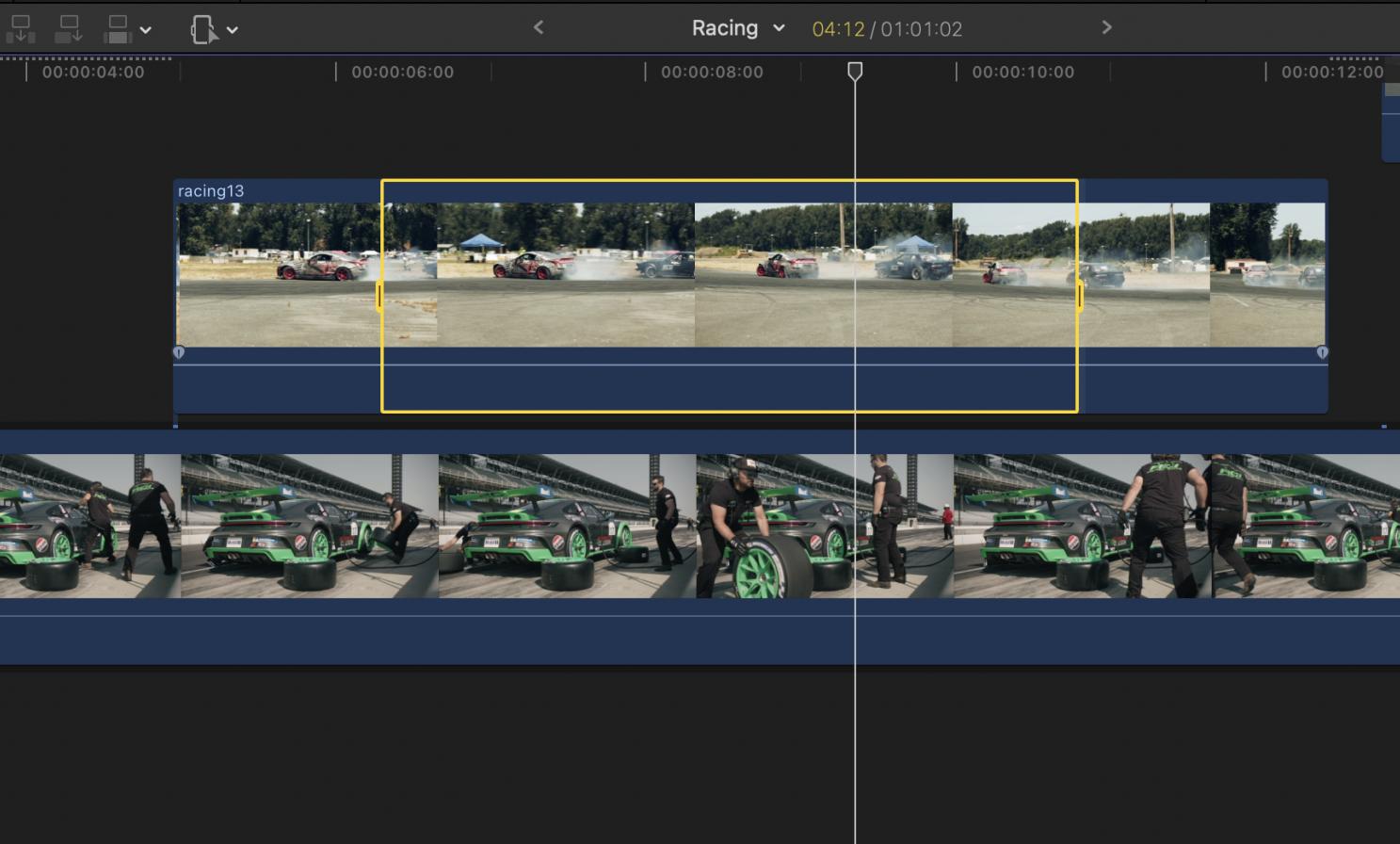This screenshot has height=844, width=1400.
Task: Go back in timeline history
Action: (539, 28)
